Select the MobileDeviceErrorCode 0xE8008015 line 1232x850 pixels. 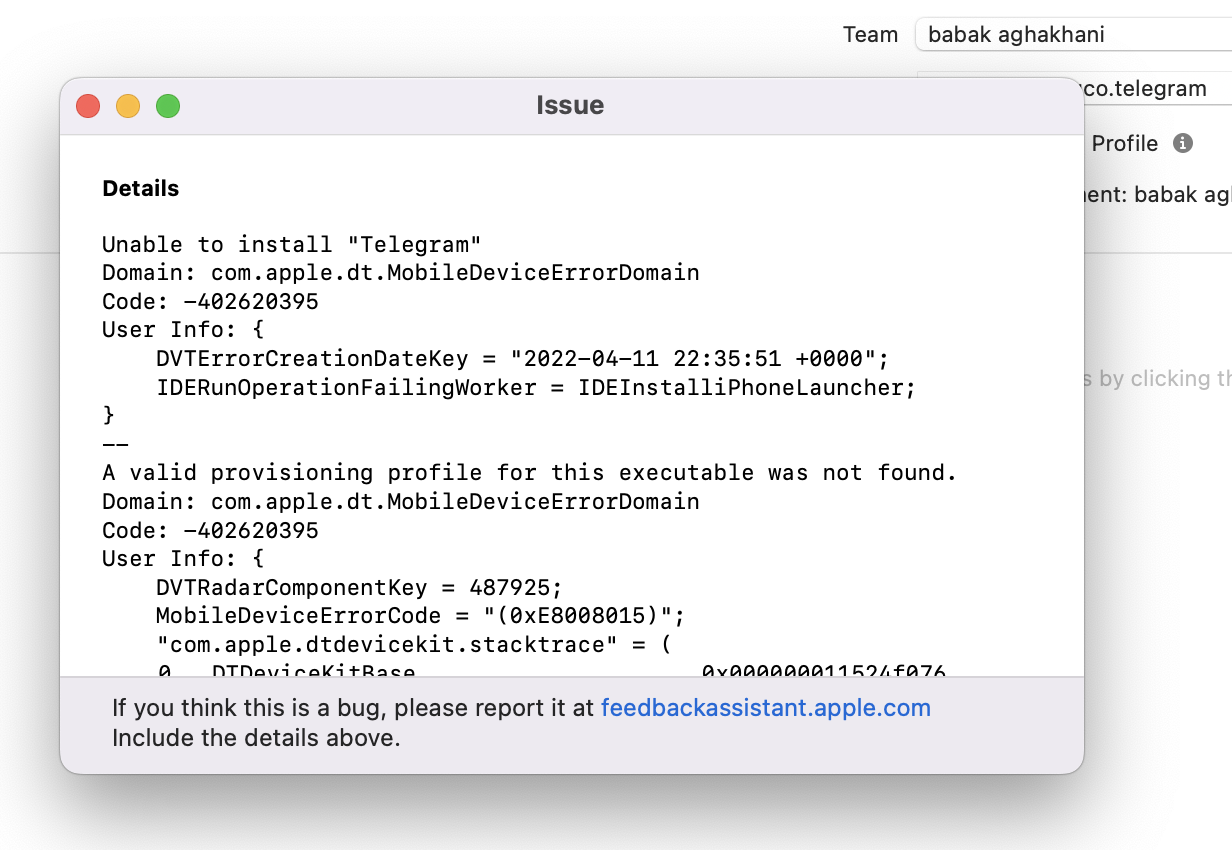[x=419, y=616]
